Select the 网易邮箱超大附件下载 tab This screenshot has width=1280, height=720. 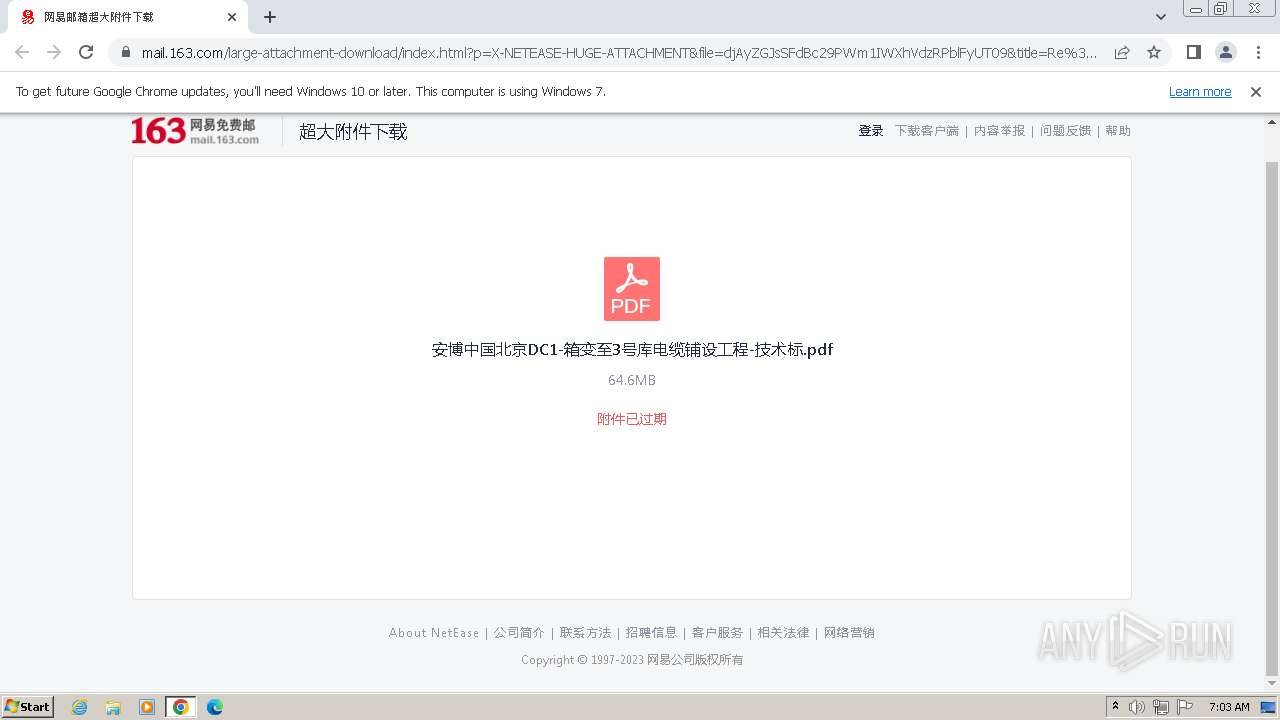tap(127, 17)
